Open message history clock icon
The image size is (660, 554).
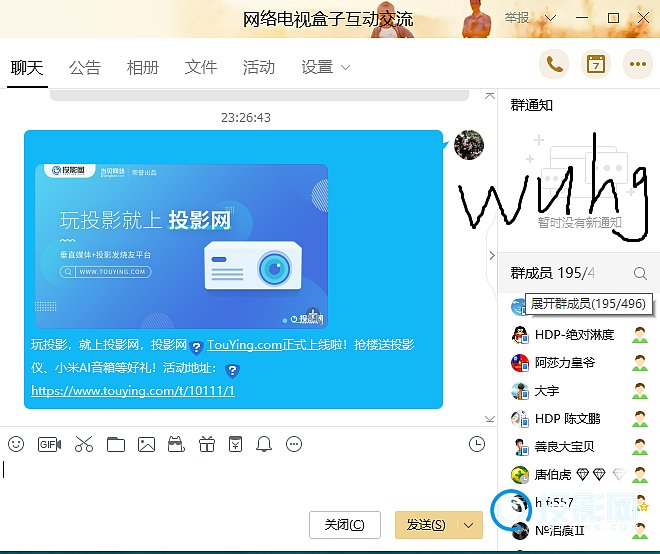[x=477, y=444]
